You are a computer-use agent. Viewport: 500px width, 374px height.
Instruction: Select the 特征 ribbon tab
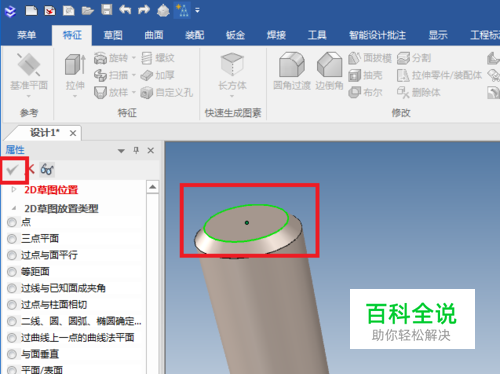point(72,35)
